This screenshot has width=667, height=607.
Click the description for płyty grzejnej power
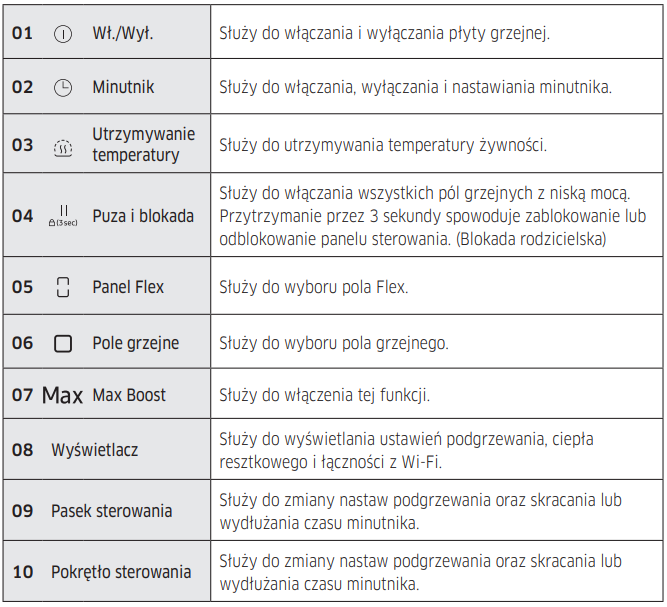click(x=384, y=33)
